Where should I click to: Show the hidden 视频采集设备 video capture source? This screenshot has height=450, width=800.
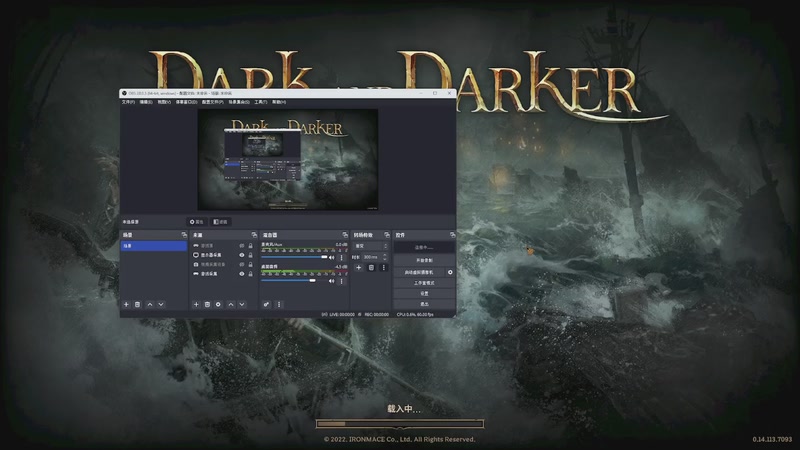tap(242, 265)
